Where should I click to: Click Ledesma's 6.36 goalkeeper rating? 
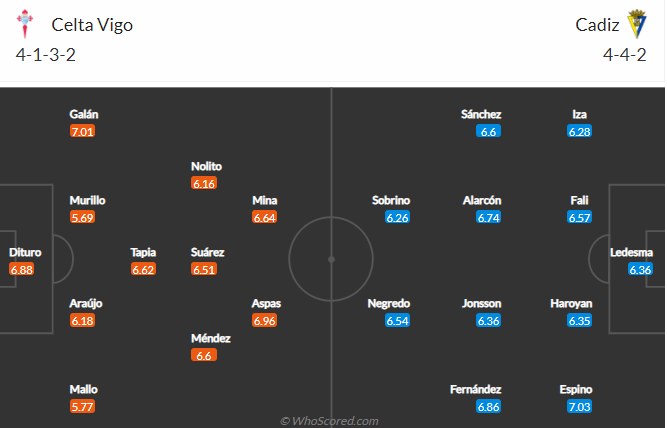point(640,270)
